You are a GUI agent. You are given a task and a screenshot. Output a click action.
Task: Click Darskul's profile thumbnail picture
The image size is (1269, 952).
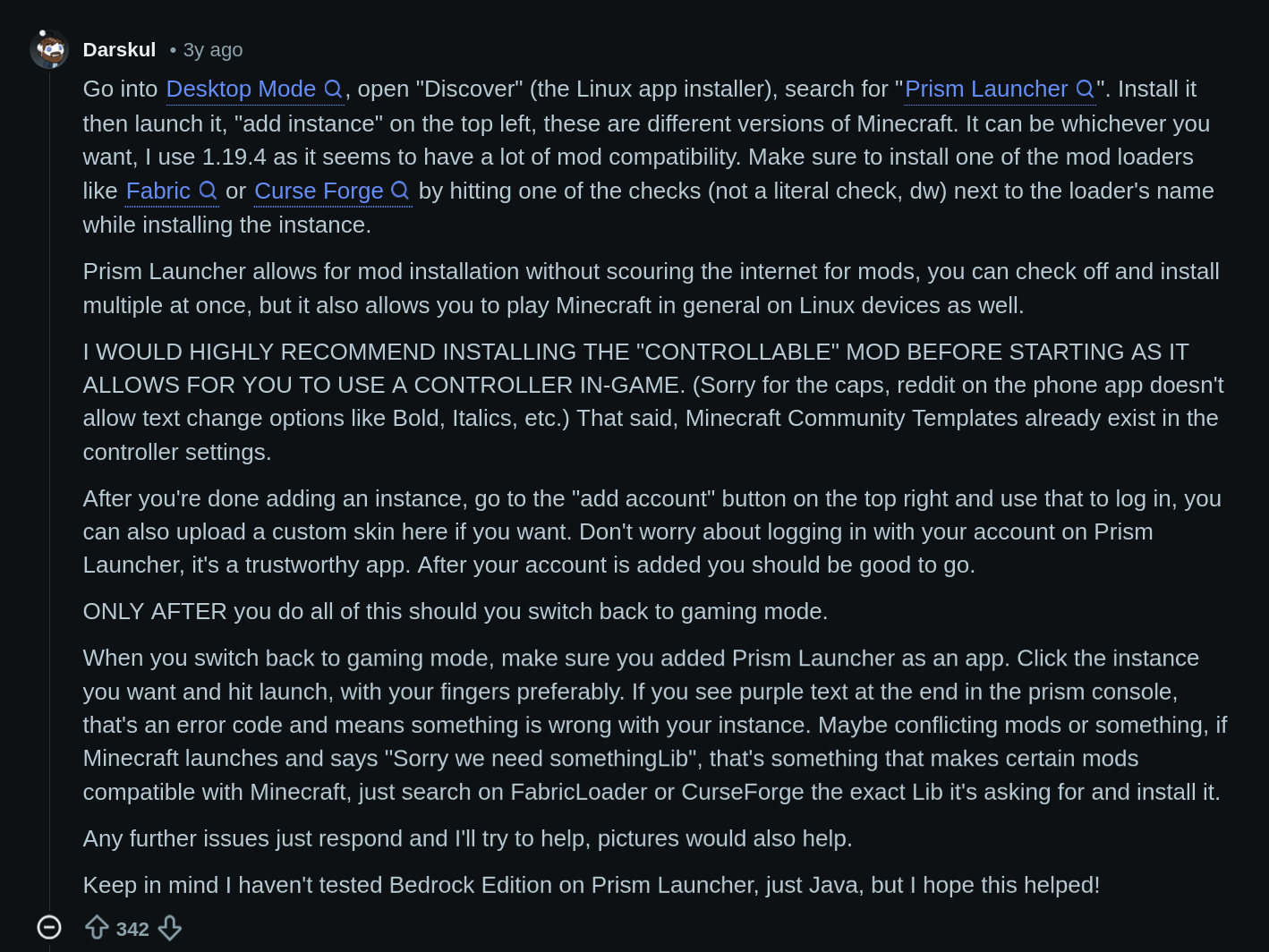(50, 49)
